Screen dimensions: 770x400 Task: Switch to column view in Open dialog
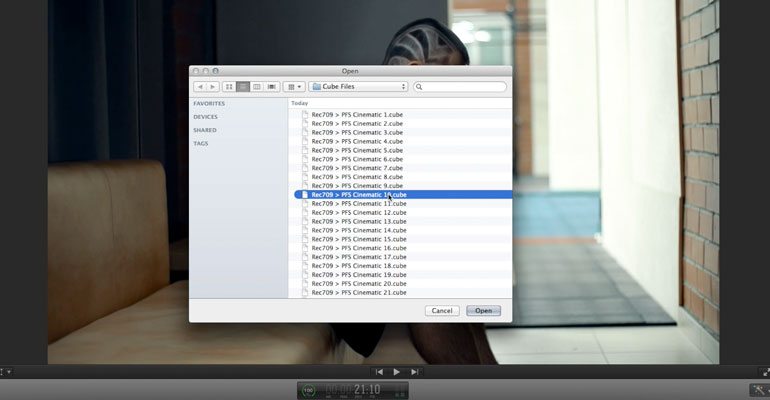(256, 86)
